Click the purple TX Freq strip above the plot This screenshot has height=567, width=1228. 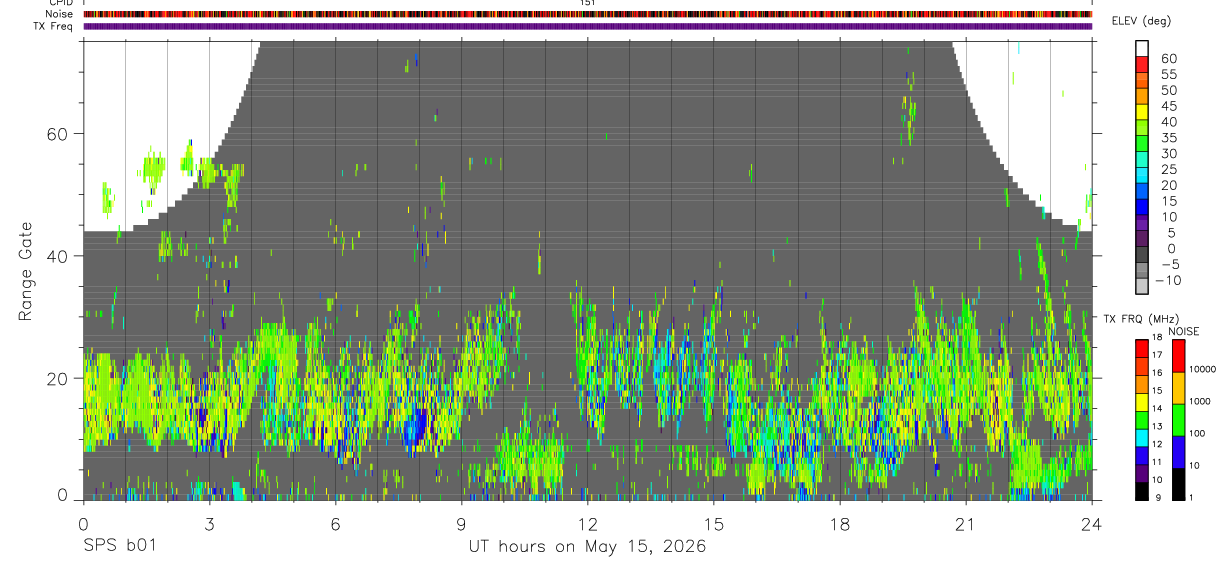[x=587, y=27]
